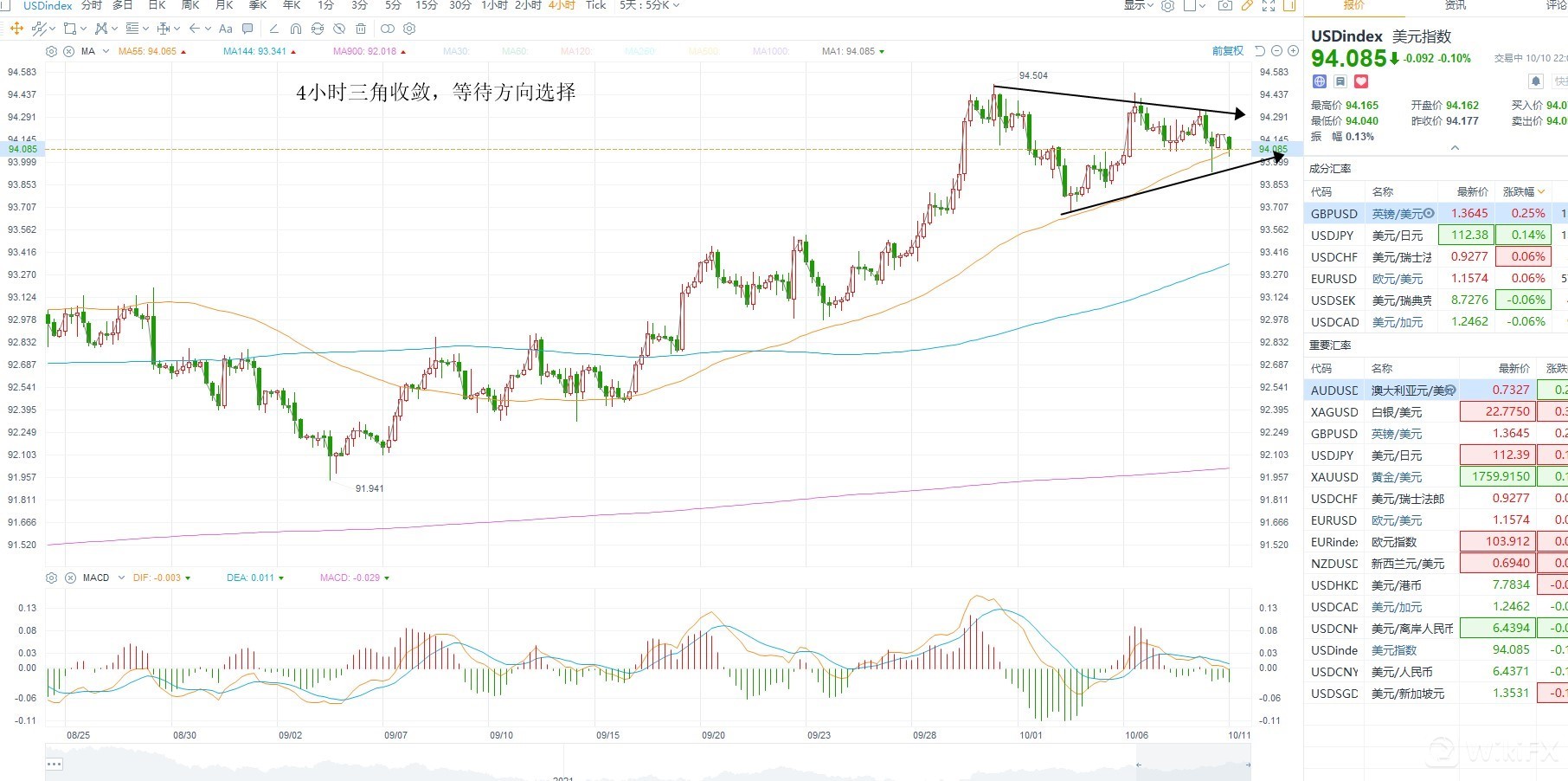Choose the pencil line drawing tool
Screen dimensions: 1568x781
274,29
